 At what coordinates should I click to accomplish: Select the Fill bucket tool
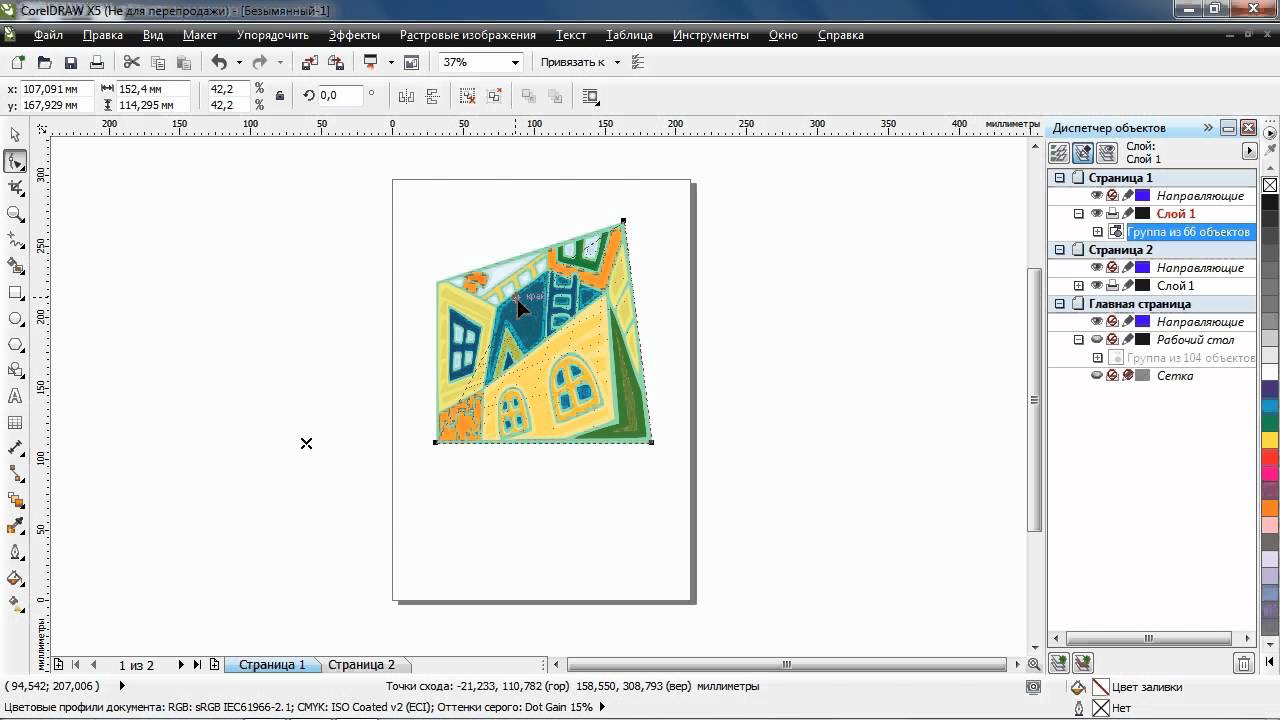pyautogui.click(x=15, y=578)
